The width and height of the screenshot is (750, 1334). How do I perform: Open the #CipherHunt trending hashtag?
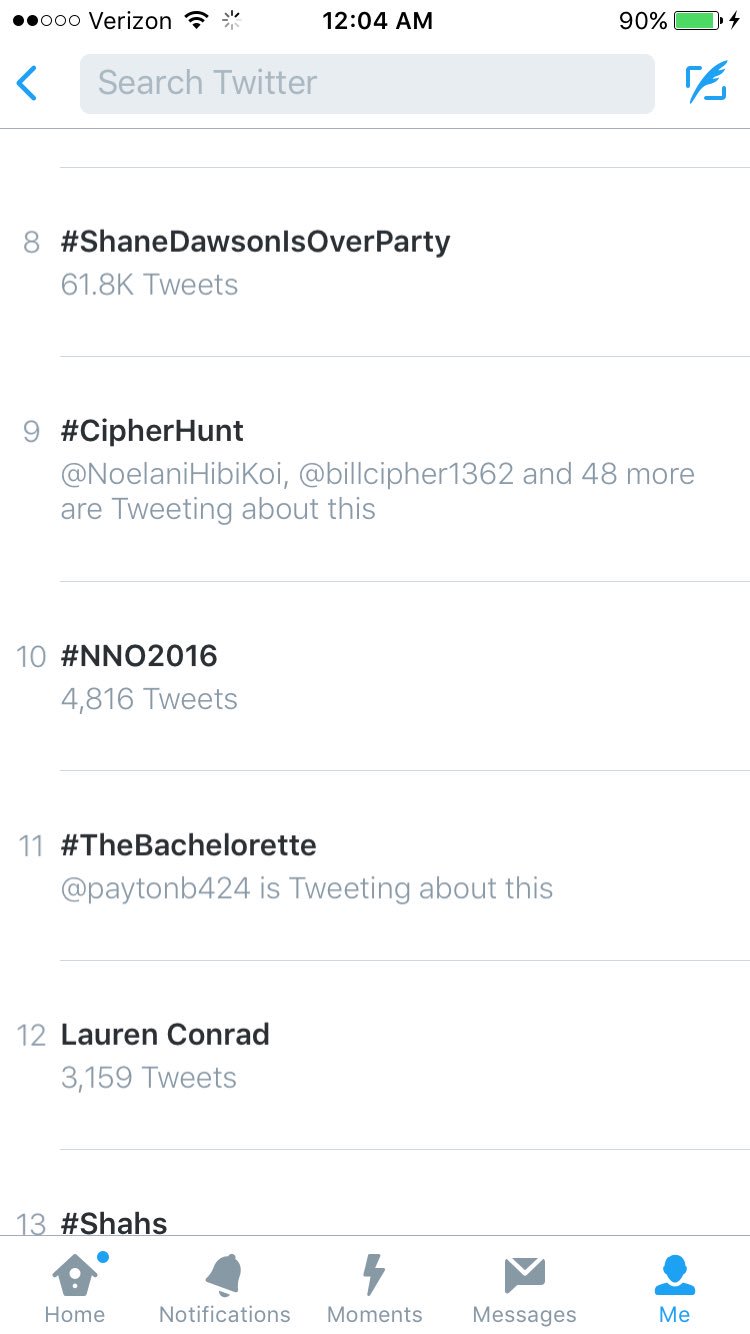[x=152, y=431]
